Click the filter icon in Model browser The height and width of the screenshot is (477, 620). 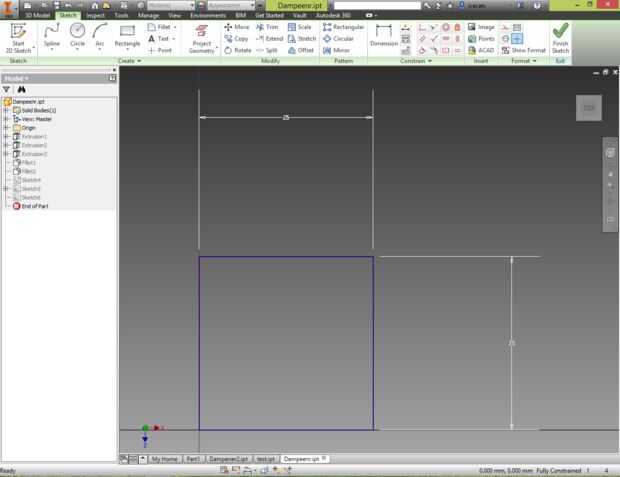coord(6,89)
